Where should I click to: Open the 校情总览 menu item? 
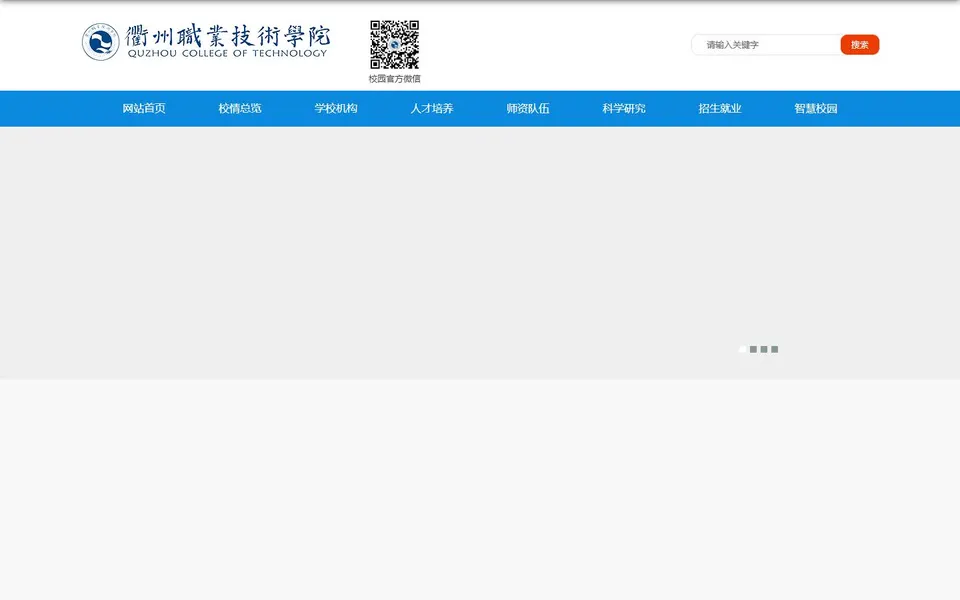pyautogui.click(x=240, y=108)
